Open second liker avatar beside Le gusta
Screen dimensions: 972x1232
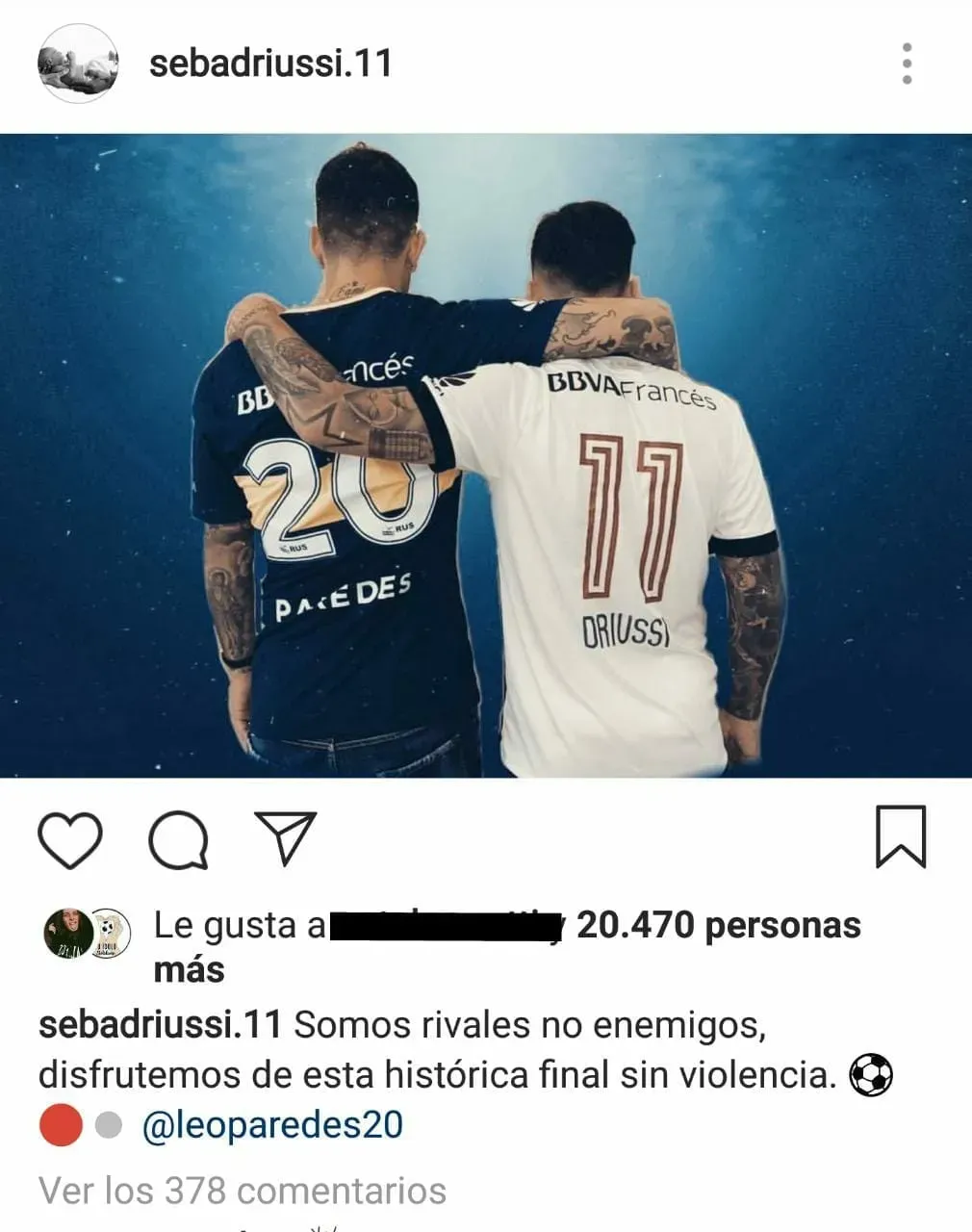coord(110,933)
